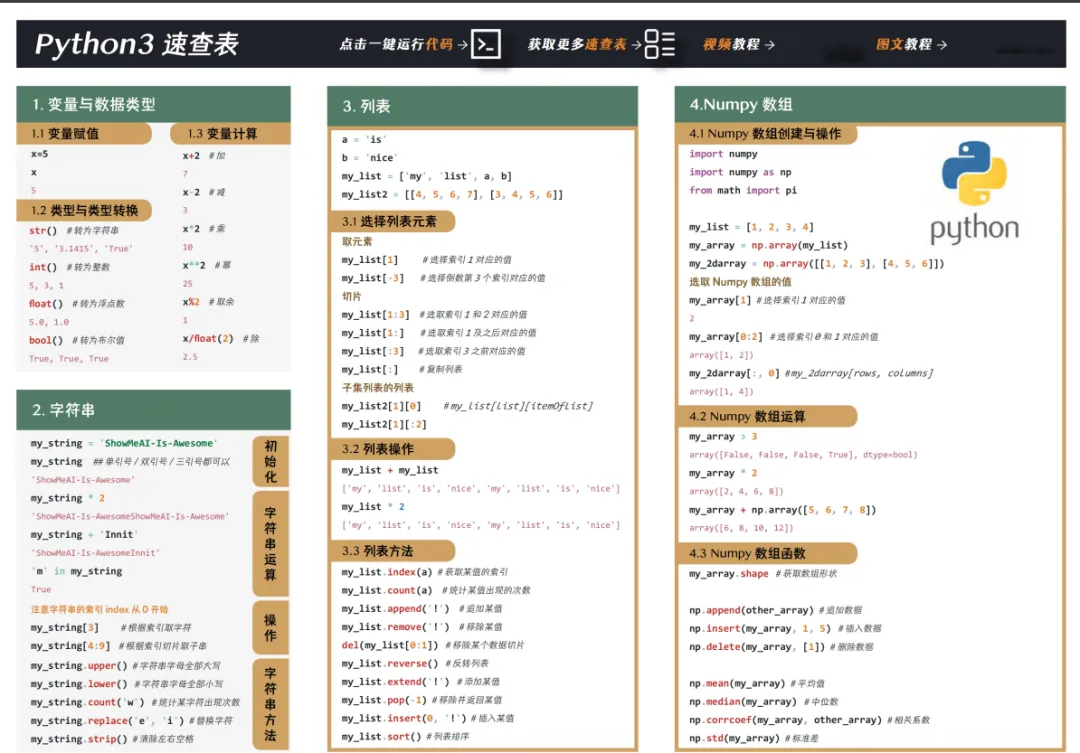The width and height of the screenshot is (1080, 753).
Task: Click label 3.2 列表操作
Action: 393,449
